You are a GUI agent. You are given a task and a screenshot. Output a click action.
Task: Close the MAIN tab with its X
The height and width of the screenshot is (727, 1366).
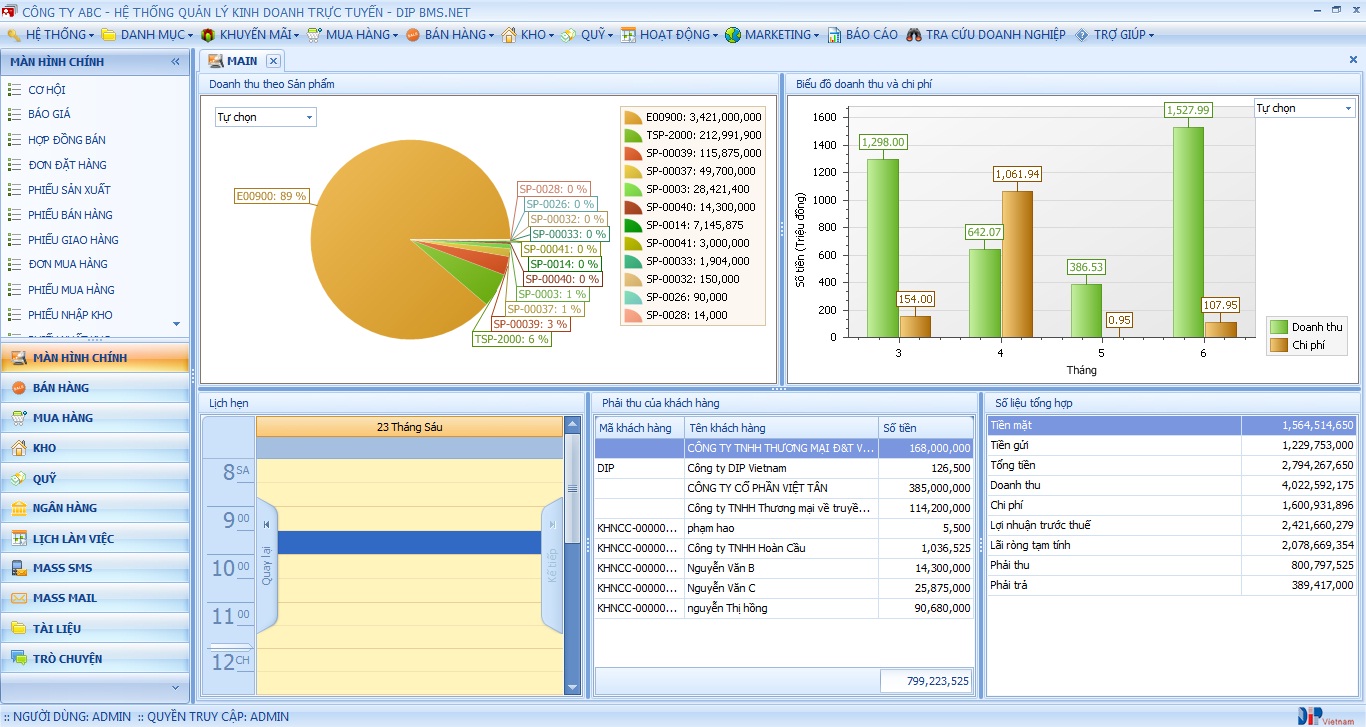point(273,61)
